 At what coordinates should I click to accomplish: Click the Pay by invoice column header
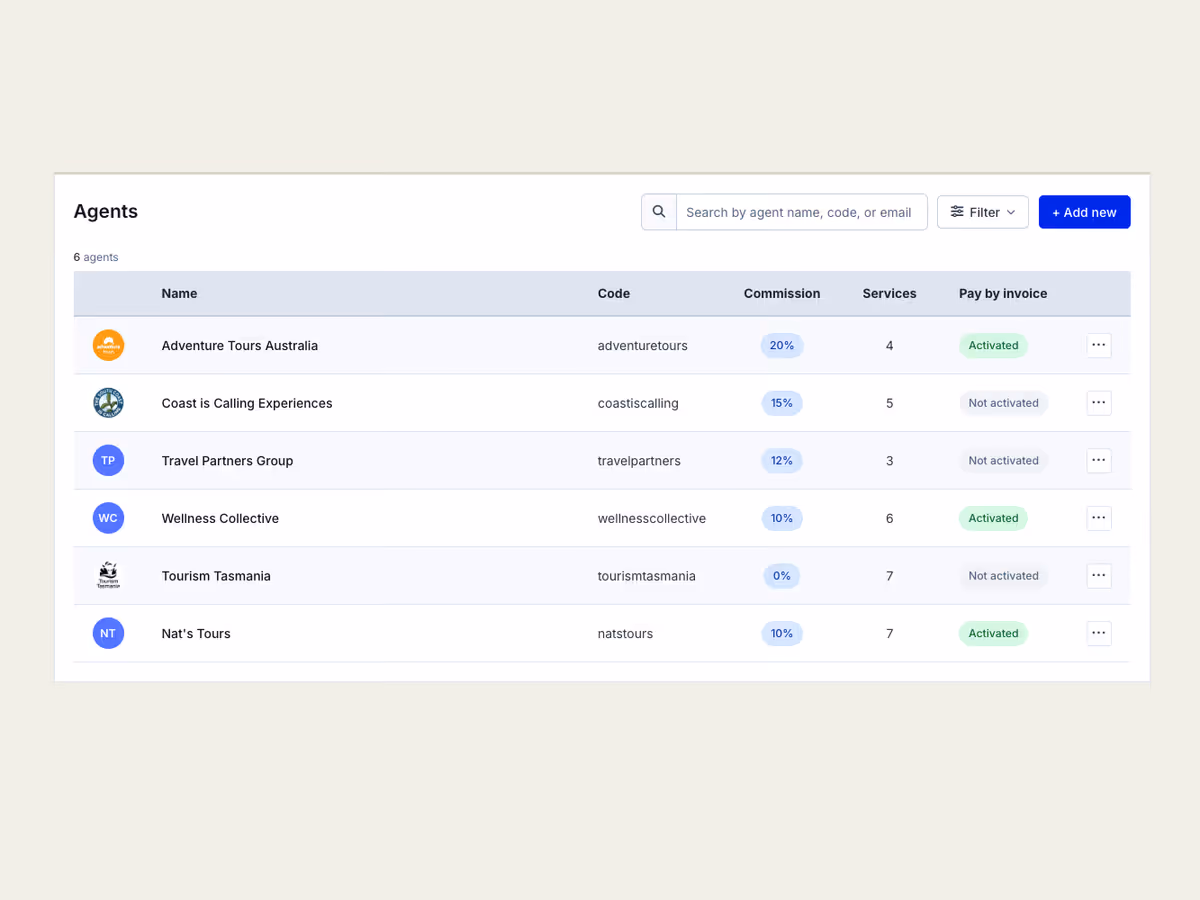[1003, 293]
